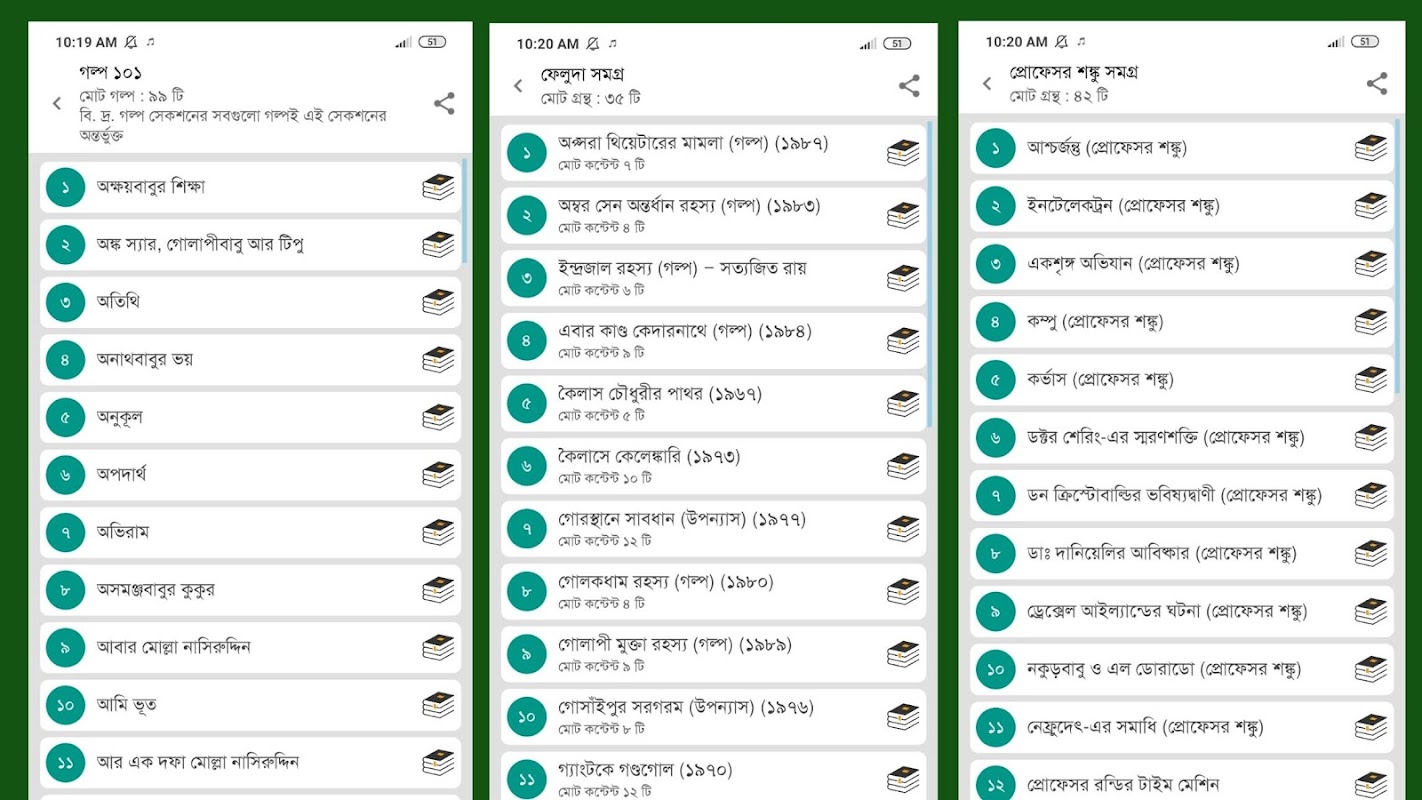Tap the book icon beside অসমঞ্জবাবুর কুকুর
The width and height of the screenshot is (1422, 800).
438,590
